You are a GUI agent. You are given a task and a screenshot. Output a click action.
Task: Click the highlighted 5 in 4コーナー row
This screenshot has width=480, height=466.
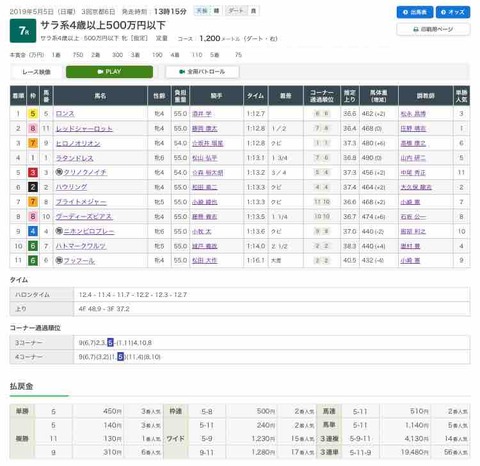[x=121, y=357]
